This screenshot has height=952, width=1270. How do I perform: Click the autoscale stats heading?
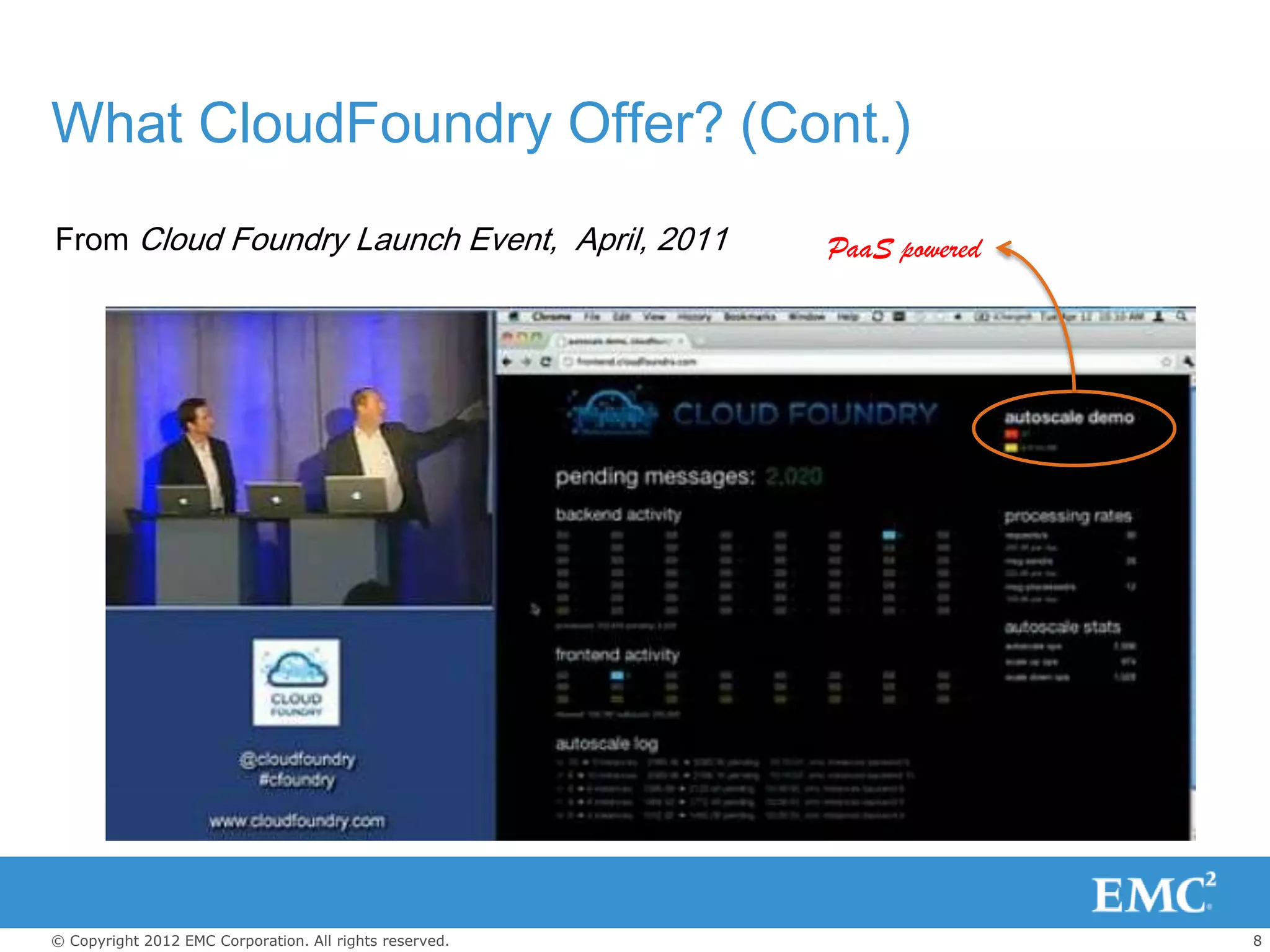(1062, 627)
